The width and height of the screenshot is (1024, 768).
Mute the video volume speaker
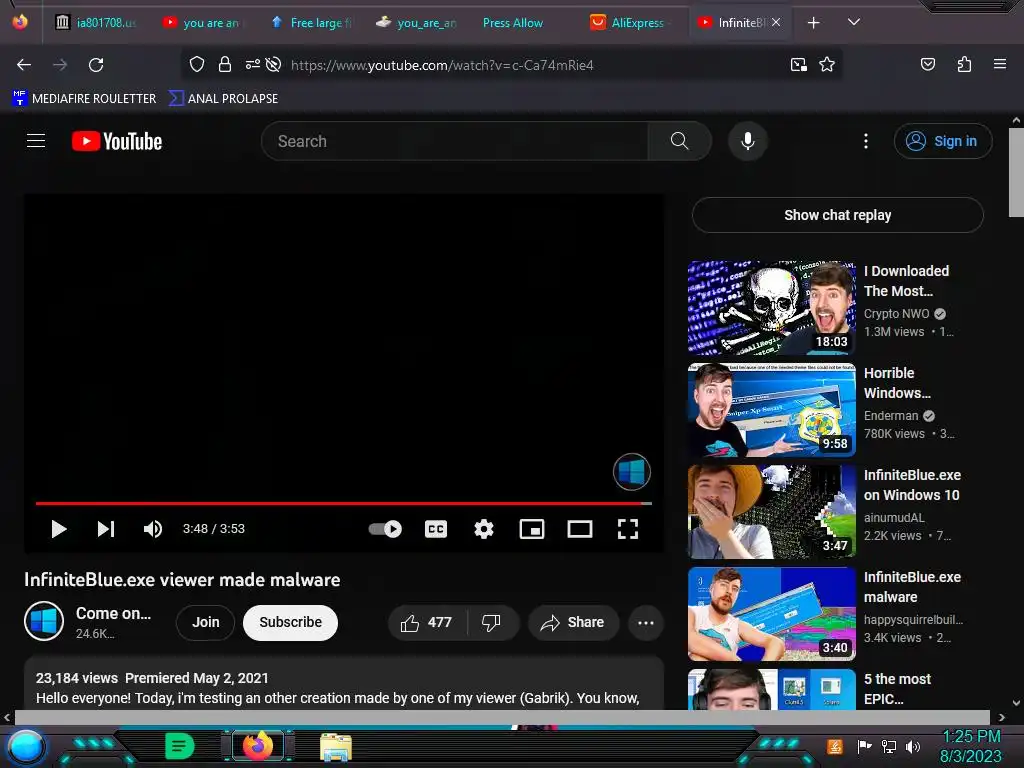coord(153,529)
